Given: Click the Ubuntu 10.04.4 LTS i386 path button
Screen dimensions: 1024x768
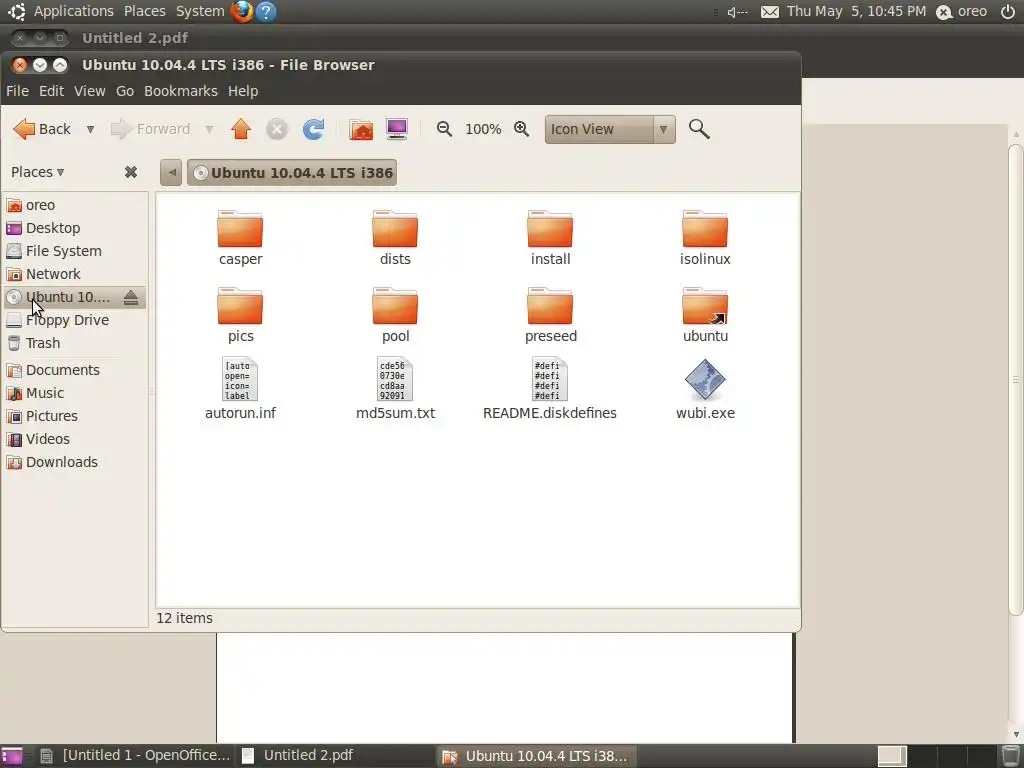Looking at the screenshot, I should [x=292, y=172].
